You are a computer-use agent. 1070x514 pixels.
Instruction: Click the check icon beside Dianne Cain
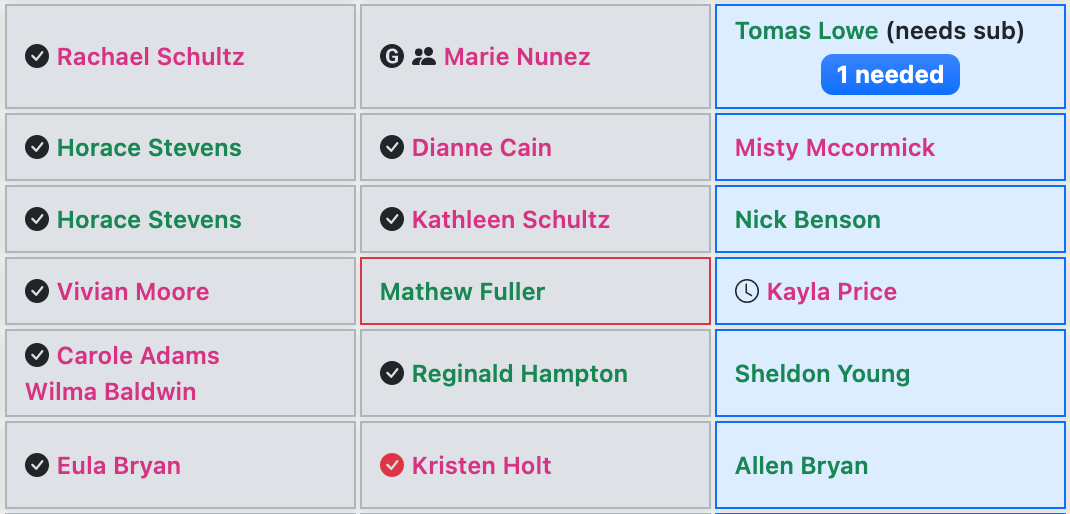coord(392,148)
